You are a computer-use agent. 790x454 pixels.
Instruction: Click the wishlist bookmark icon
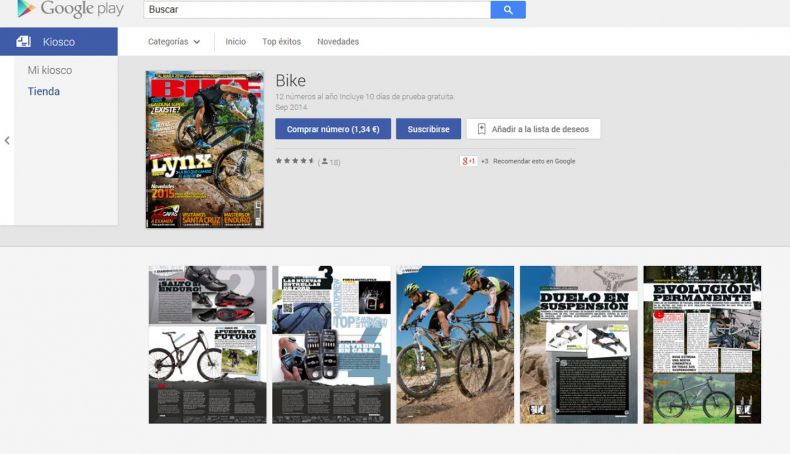(482, 129)
